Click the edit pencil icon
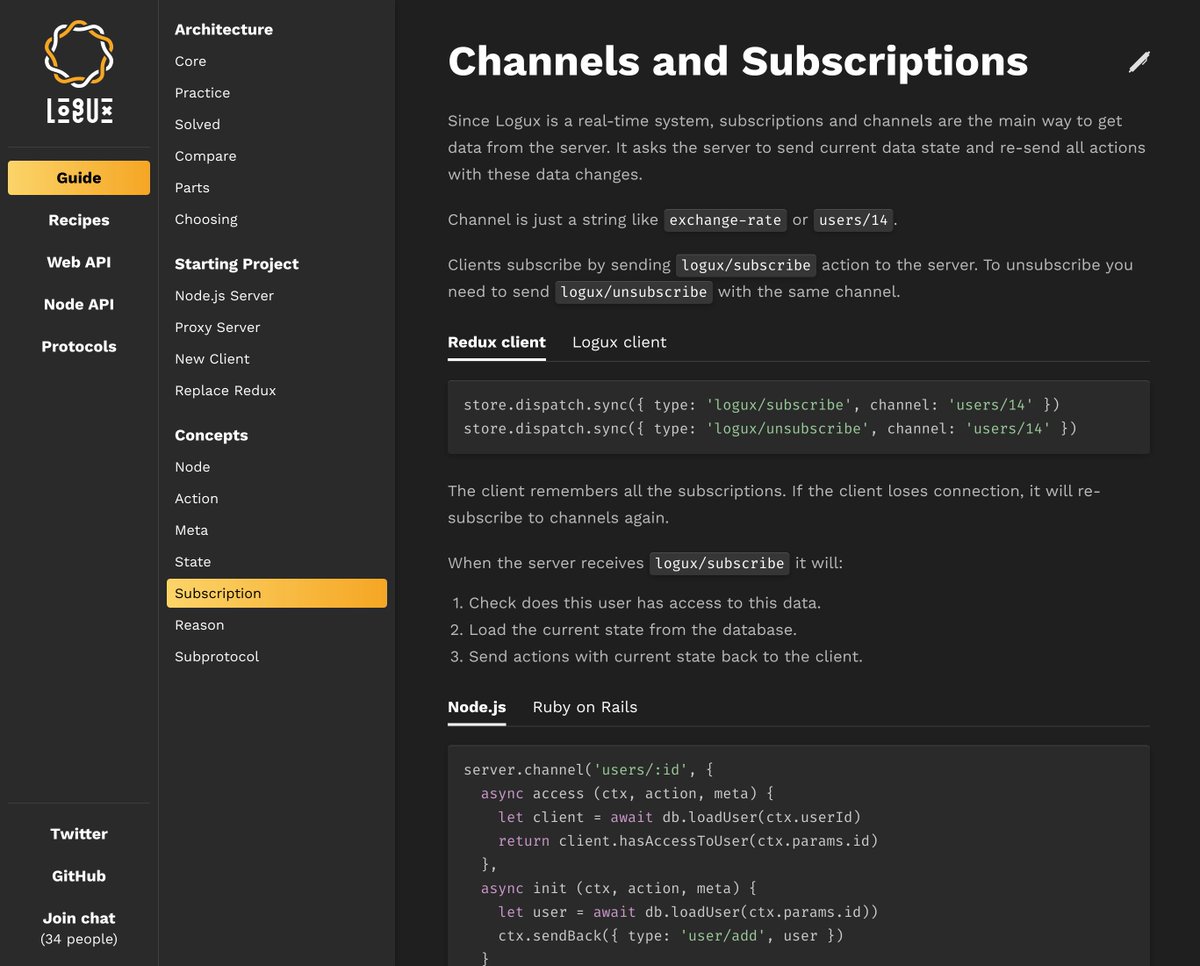This screenshot has height=966, width=1200. 1139,62
